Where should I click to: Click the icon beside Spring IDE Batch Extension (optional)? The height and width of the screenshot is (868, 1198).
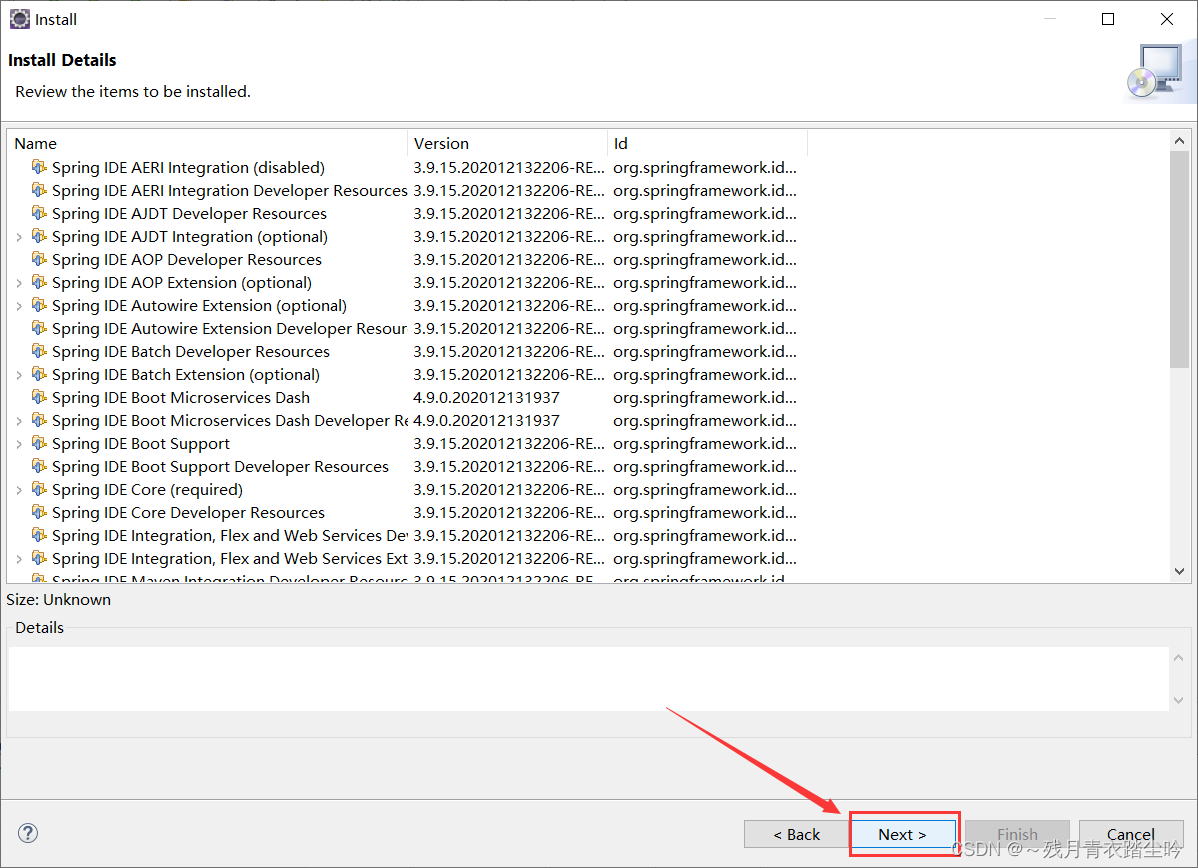tap(39, 374)
